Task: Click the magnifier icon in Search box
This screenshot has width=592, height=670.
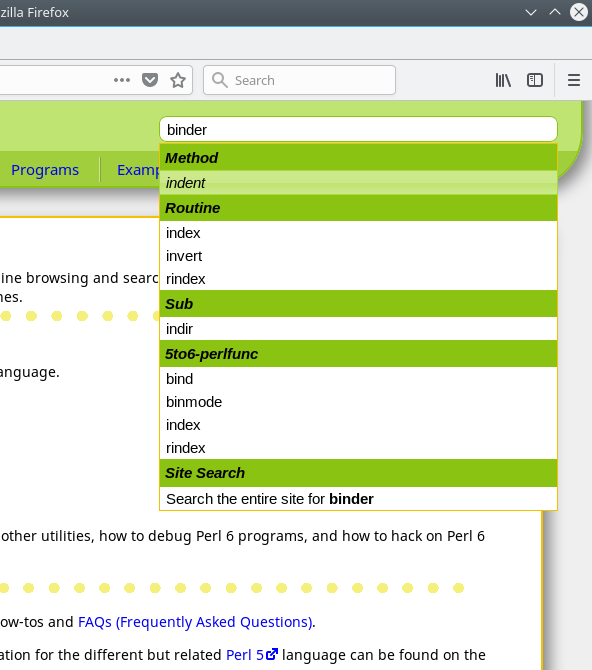Action: (220, 80)
